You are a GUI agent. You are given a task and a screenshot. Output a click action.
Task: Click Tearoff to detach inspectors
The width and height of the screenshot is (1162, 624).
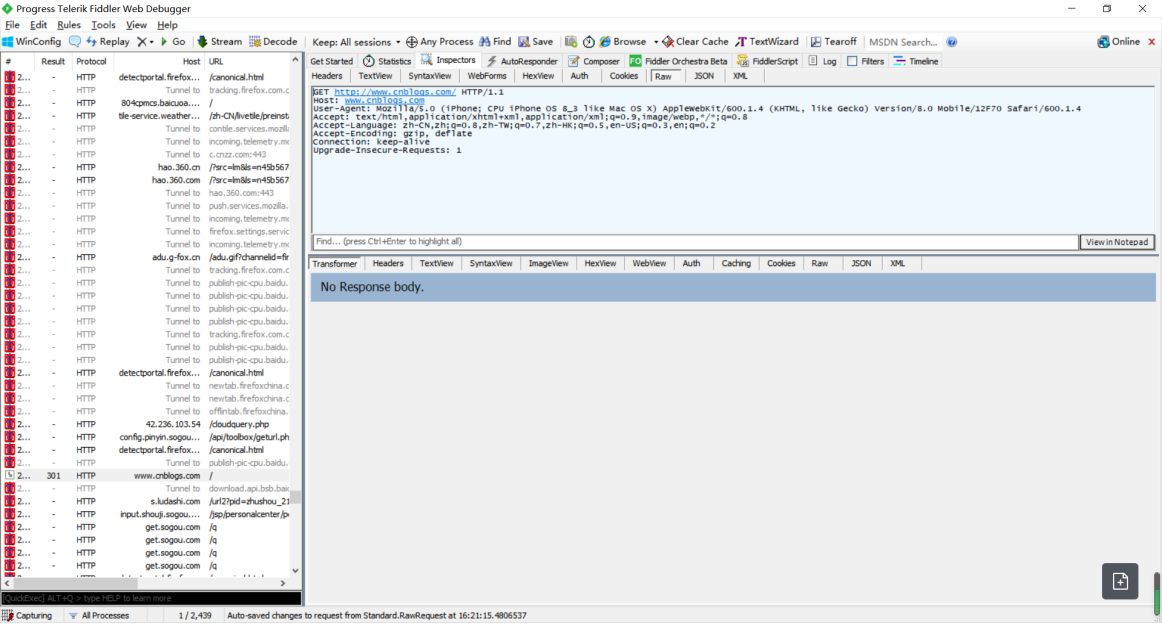point(833,42)
